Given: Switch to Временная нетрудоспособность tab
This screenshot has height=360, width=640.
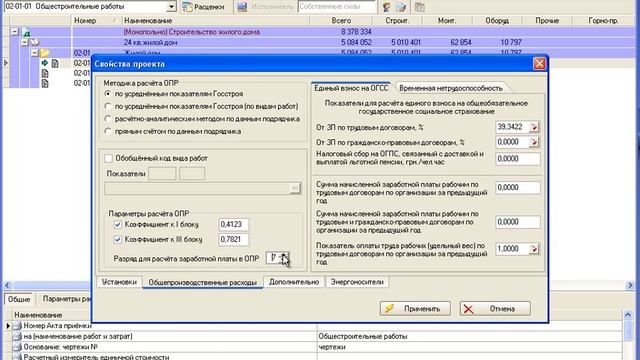Looking at the screenshot, I should [451, 88].
